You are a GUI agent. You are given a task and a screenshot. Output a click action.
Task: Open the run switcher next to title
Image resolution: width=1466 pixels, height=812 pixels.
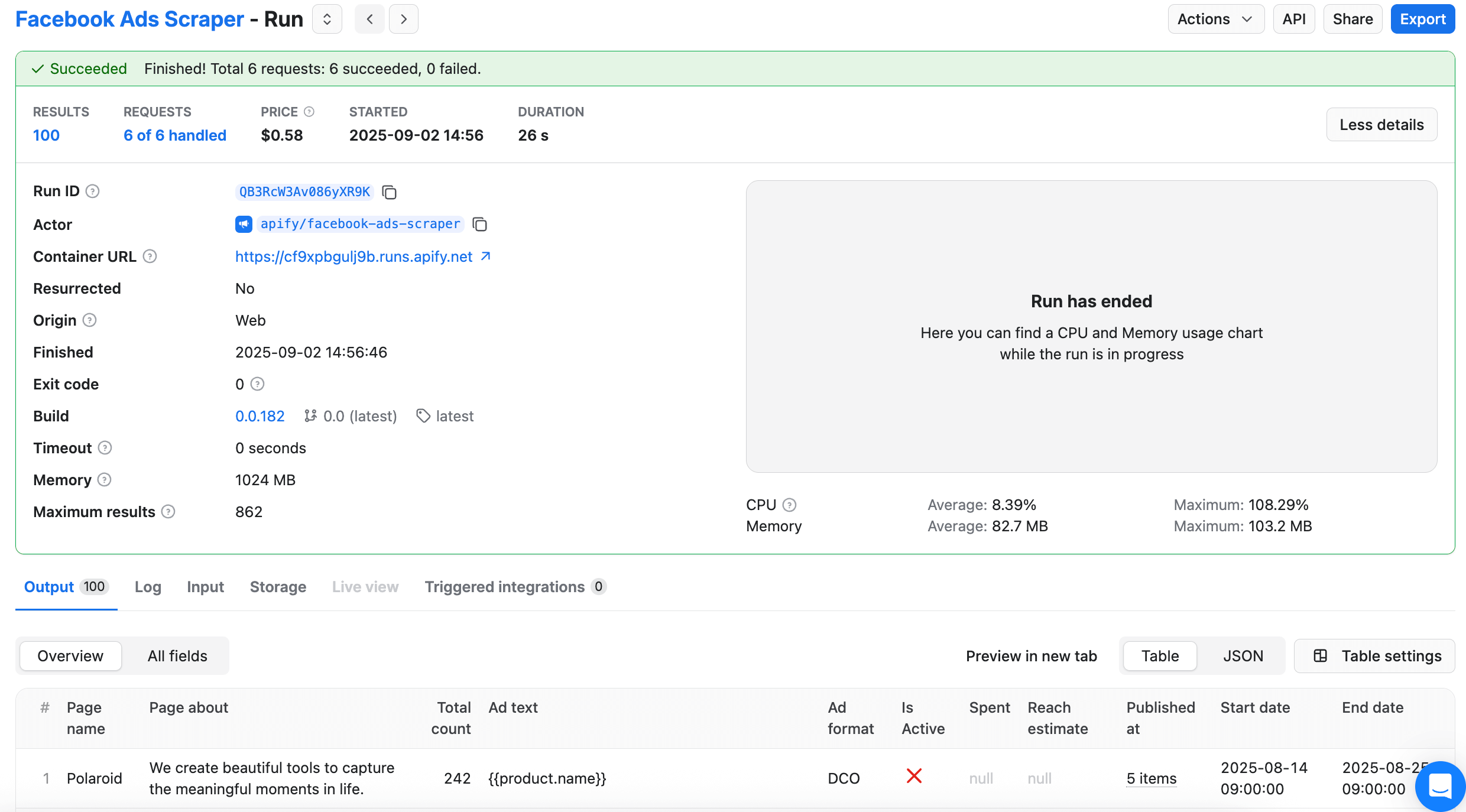click(x=326, y=18)
